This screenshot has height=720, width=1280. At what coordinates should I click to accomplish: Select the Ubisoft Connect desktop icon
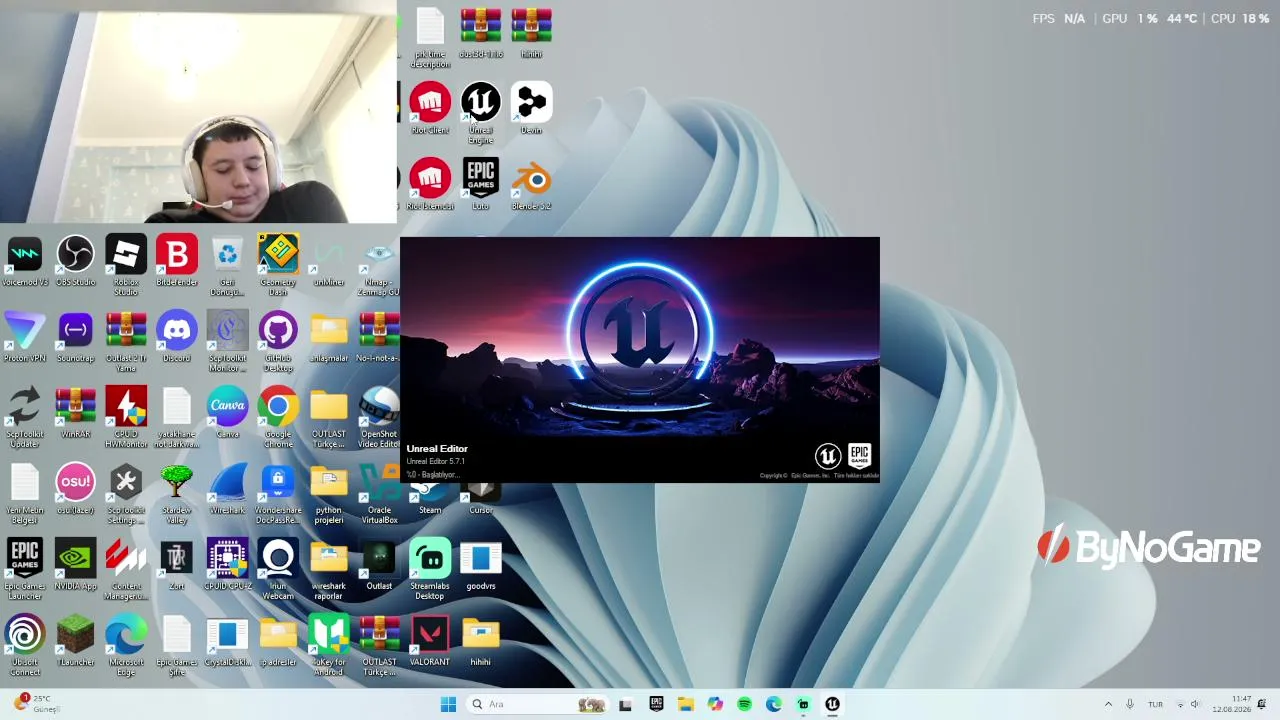click(25, 646)
